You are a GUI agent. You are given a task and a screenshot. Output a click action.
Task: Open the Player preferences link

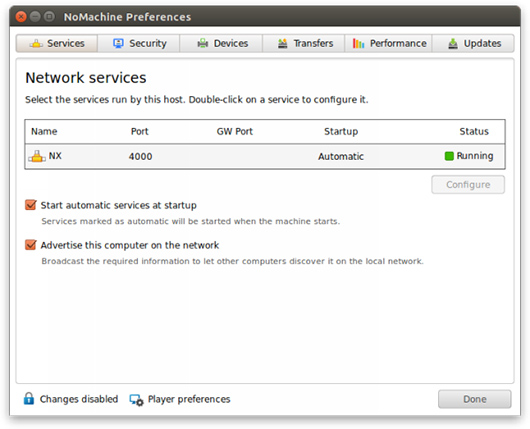[189, 399]
